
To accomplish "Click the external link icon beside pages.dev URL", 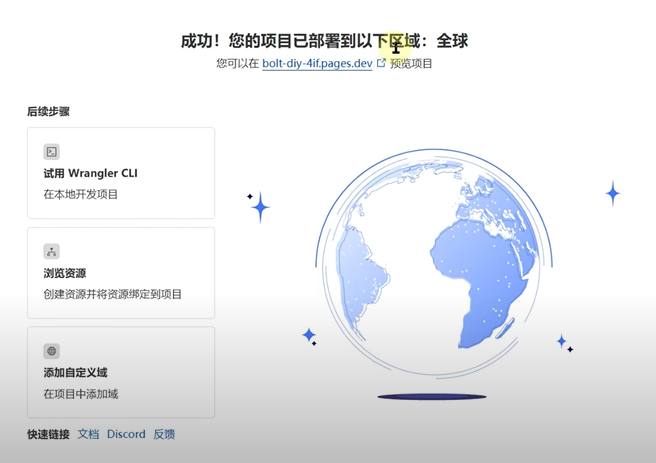I will tap(381, 63).
